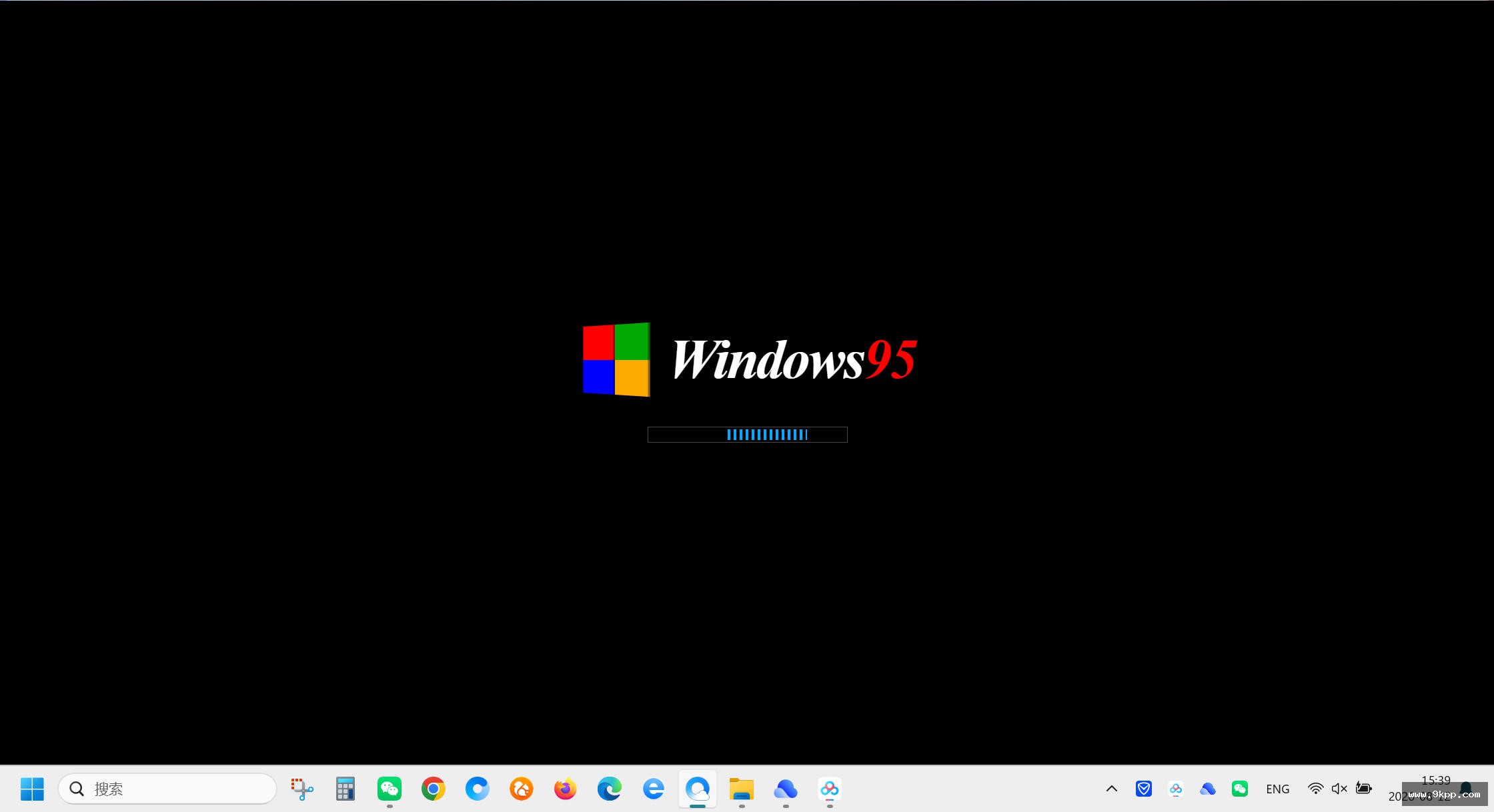Open the blue circle browser icon
Viewport: 1494px width, 812px height.
(478, 789)
